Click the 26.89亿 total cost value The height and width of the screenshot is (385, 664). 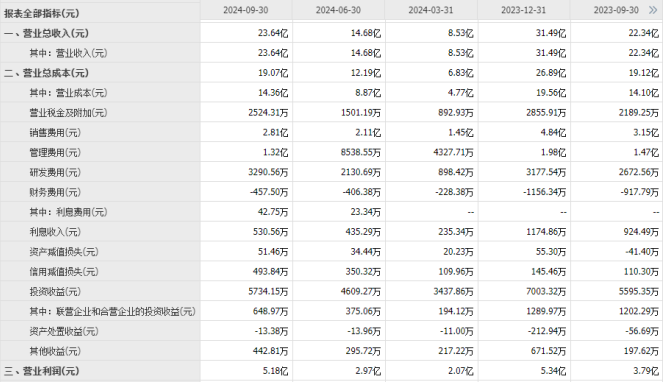(x=551, y=73)
